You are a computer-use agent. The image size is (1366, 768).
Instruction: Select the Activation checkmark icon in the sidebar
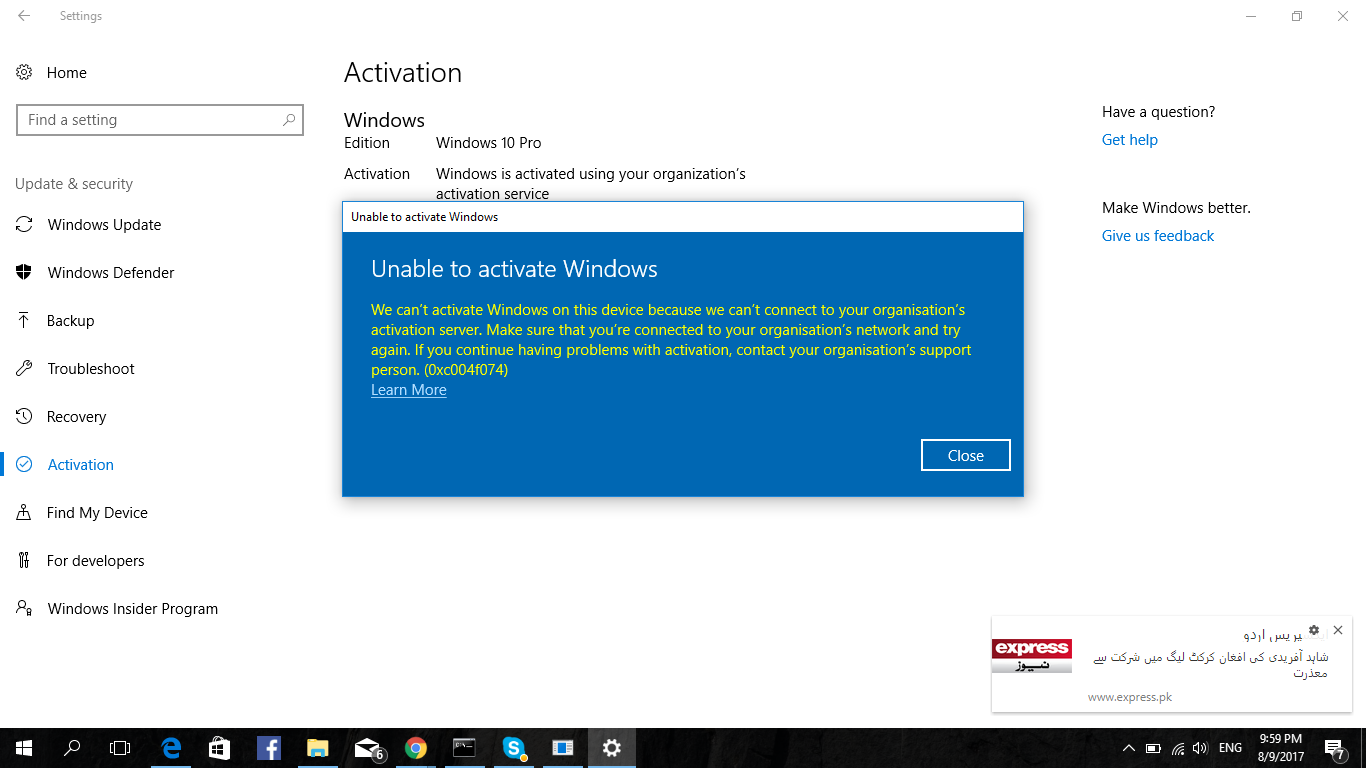[24, 465]
